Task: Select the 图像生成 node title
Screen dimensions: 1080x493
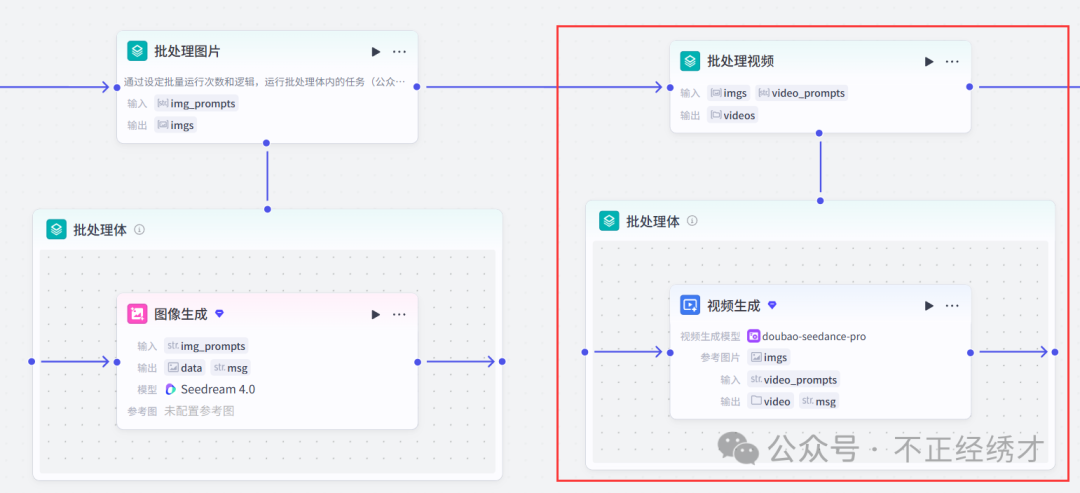Action: click(180, 314)
